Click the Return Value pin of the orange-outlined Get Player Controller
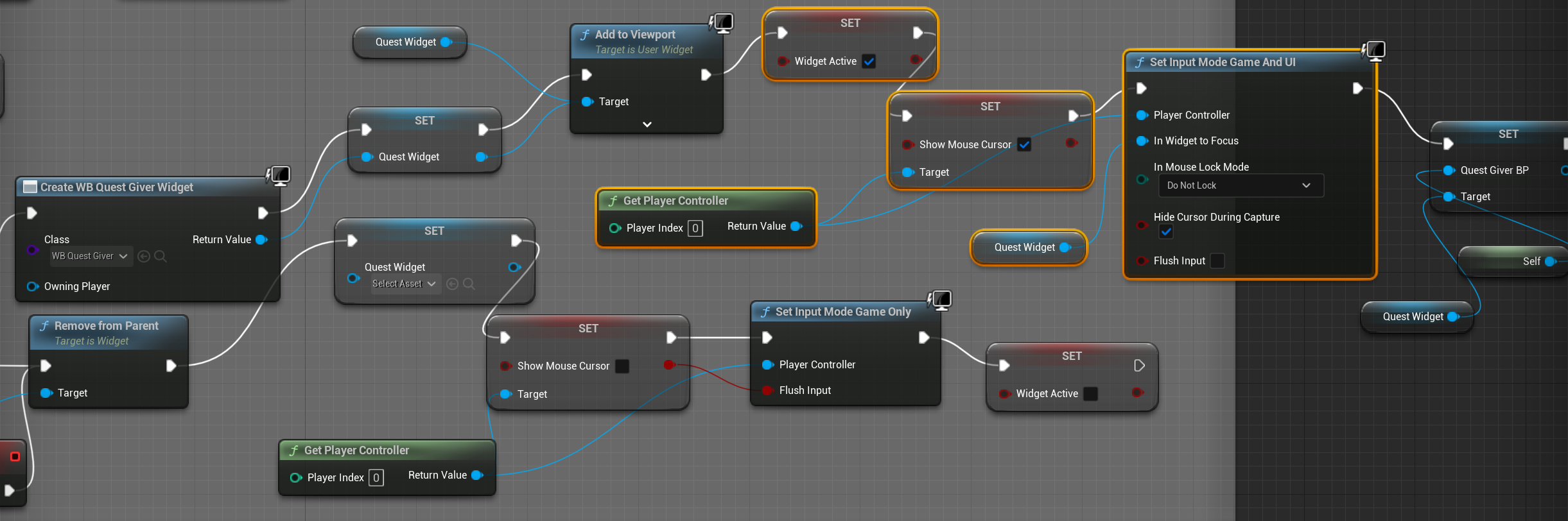The width and height of the screenshot is (1568, 521). click(x=797, y=226)
